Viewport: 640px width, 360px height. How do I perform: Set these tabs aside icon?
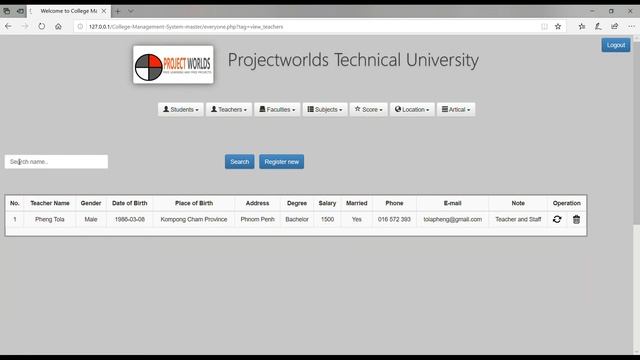pyautogui.click(x=20, y=11)
